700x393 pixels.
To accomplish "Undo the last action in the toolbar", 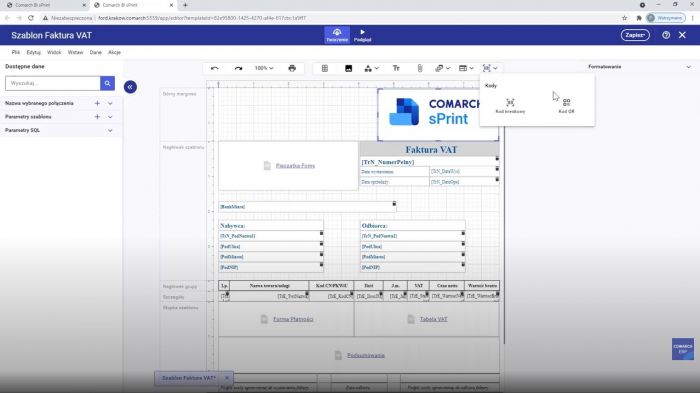I will click(215, 68).
